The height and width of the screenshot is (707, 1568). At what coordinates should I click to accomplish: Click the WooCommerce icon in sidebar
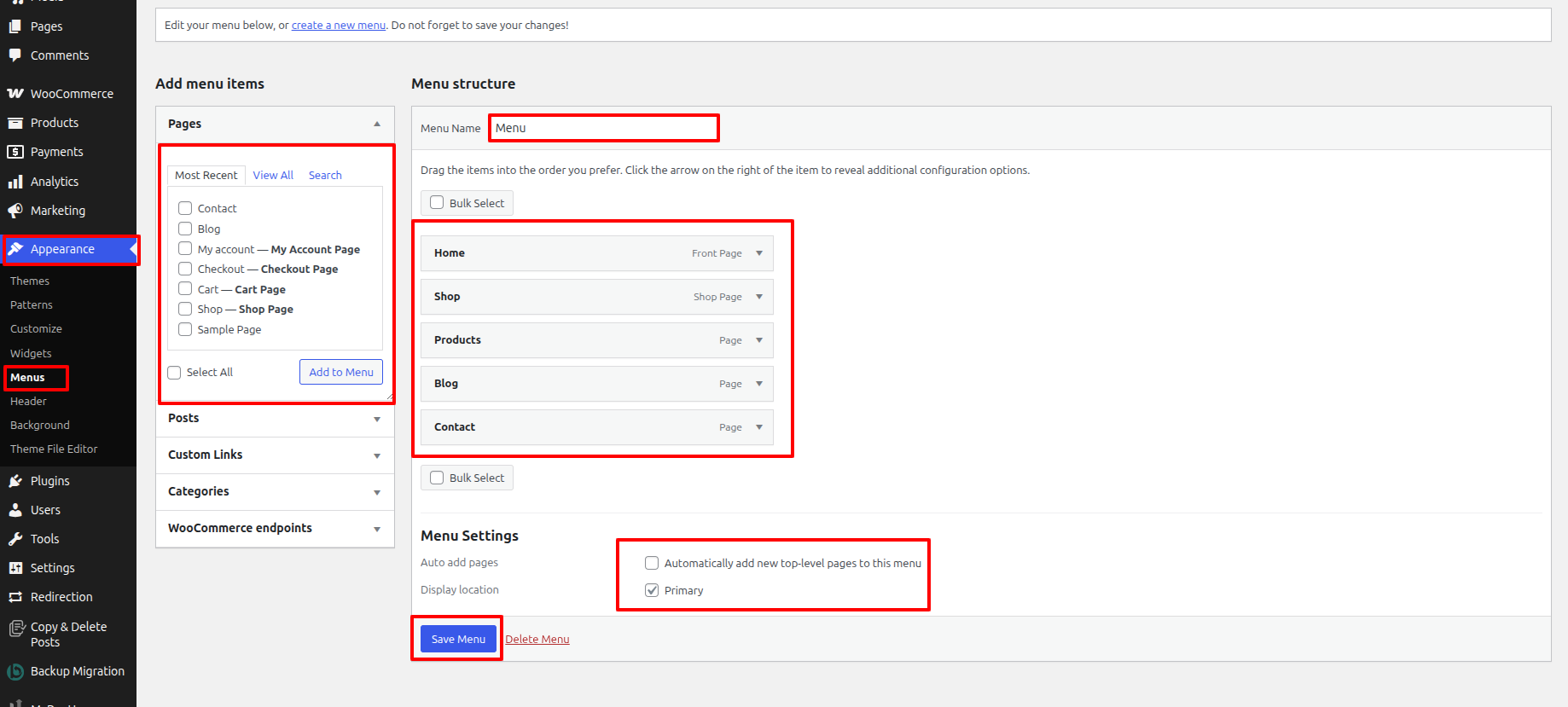click(15, 94)
